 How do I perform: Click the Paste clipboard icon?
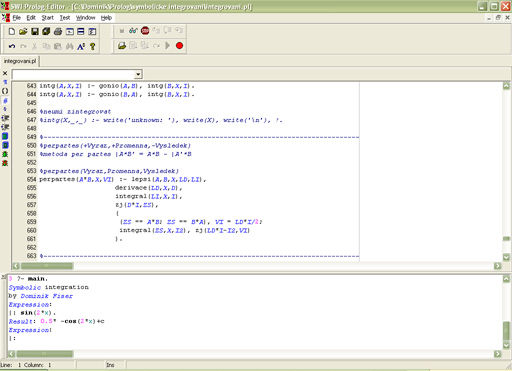click(58, 46)
